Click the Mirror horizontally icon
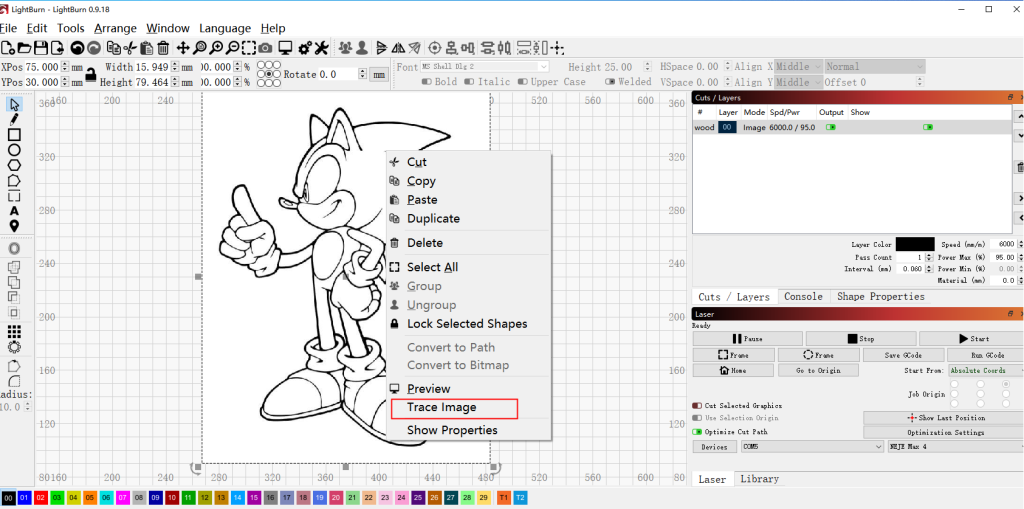This screenshot has width=1024, height=509. [398, 48]
